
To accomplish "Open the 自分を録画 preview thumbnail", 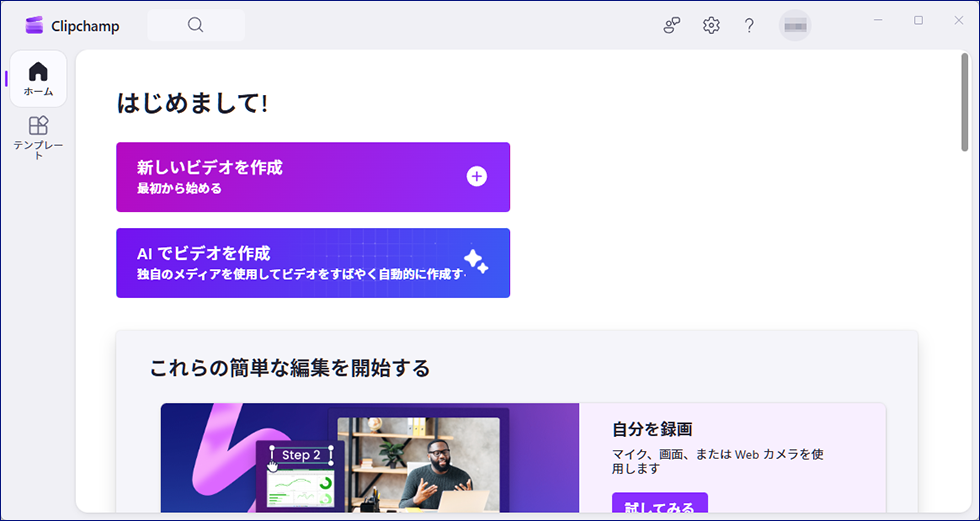I will coord(370,458).
